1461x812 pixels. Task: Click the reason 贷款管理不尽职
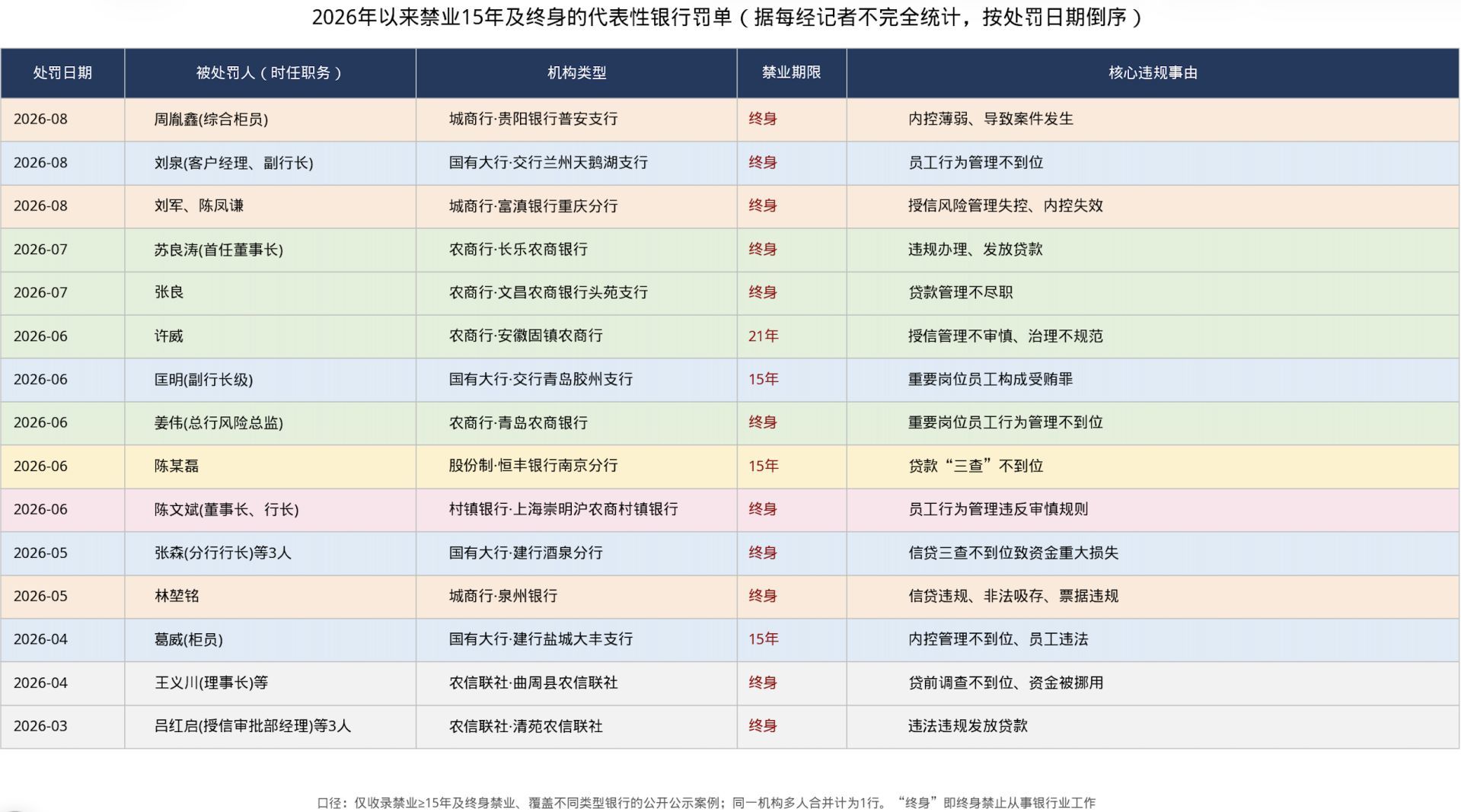(x=960, y=292)
